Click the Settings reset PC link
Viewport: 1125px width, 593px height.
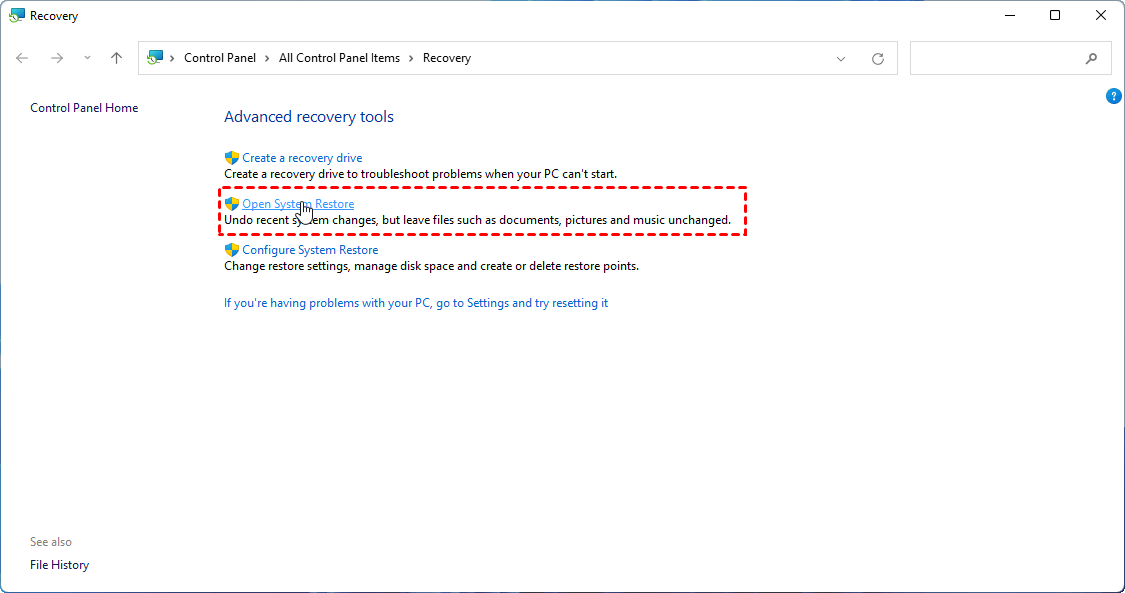pos(416,303)
